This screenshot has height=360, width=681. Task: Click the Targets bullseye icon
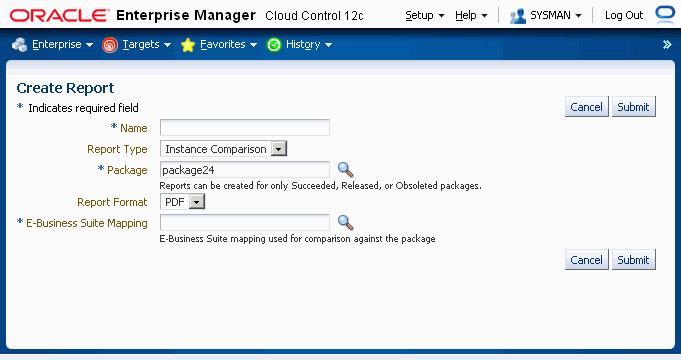(110, 45)
